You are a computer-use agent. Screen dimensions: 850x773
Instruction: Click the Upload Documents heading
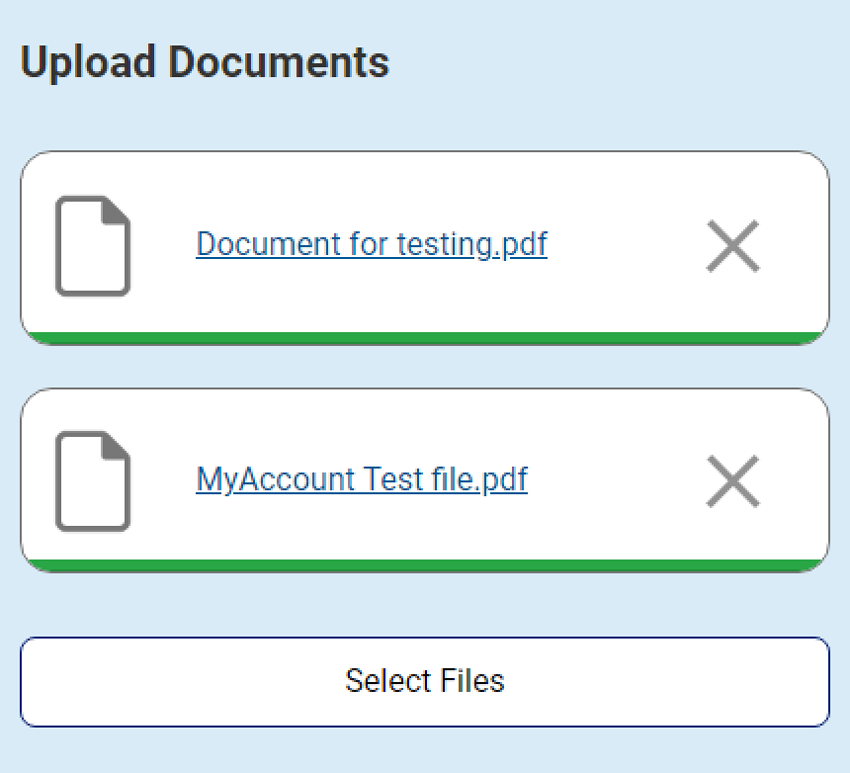click(x=204, y=63)
